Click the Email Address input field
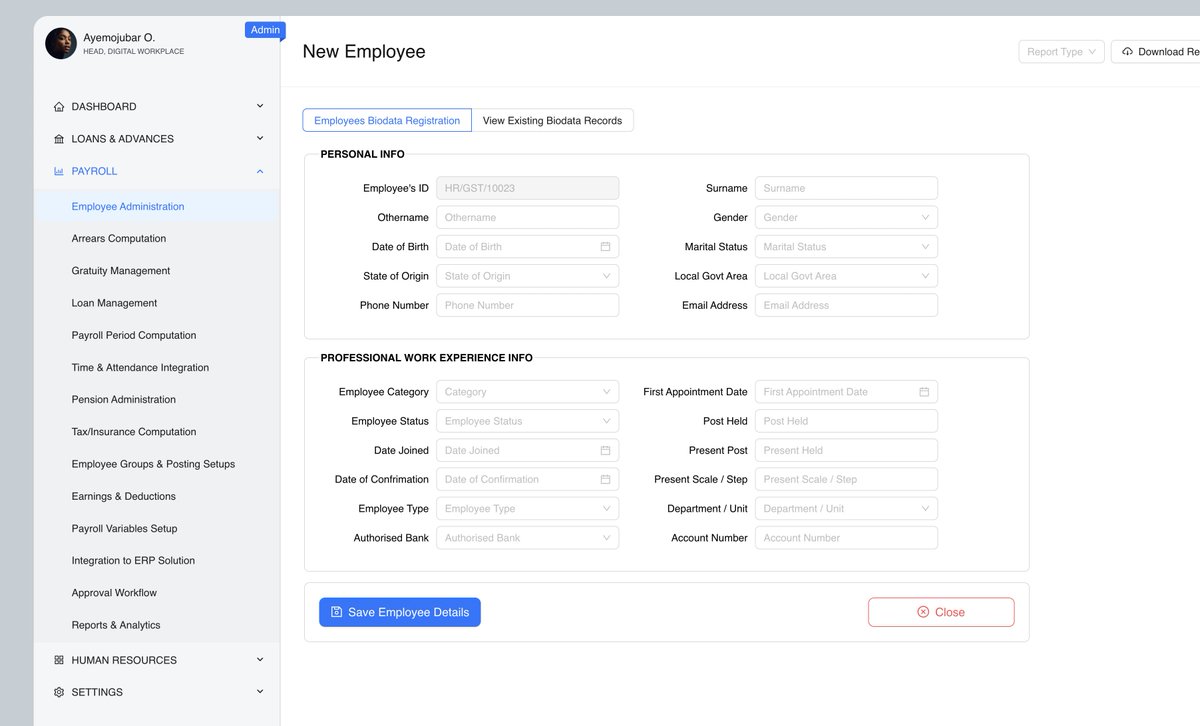Image resolution: width=1200 pixels, height=726 pixels. 846,305
